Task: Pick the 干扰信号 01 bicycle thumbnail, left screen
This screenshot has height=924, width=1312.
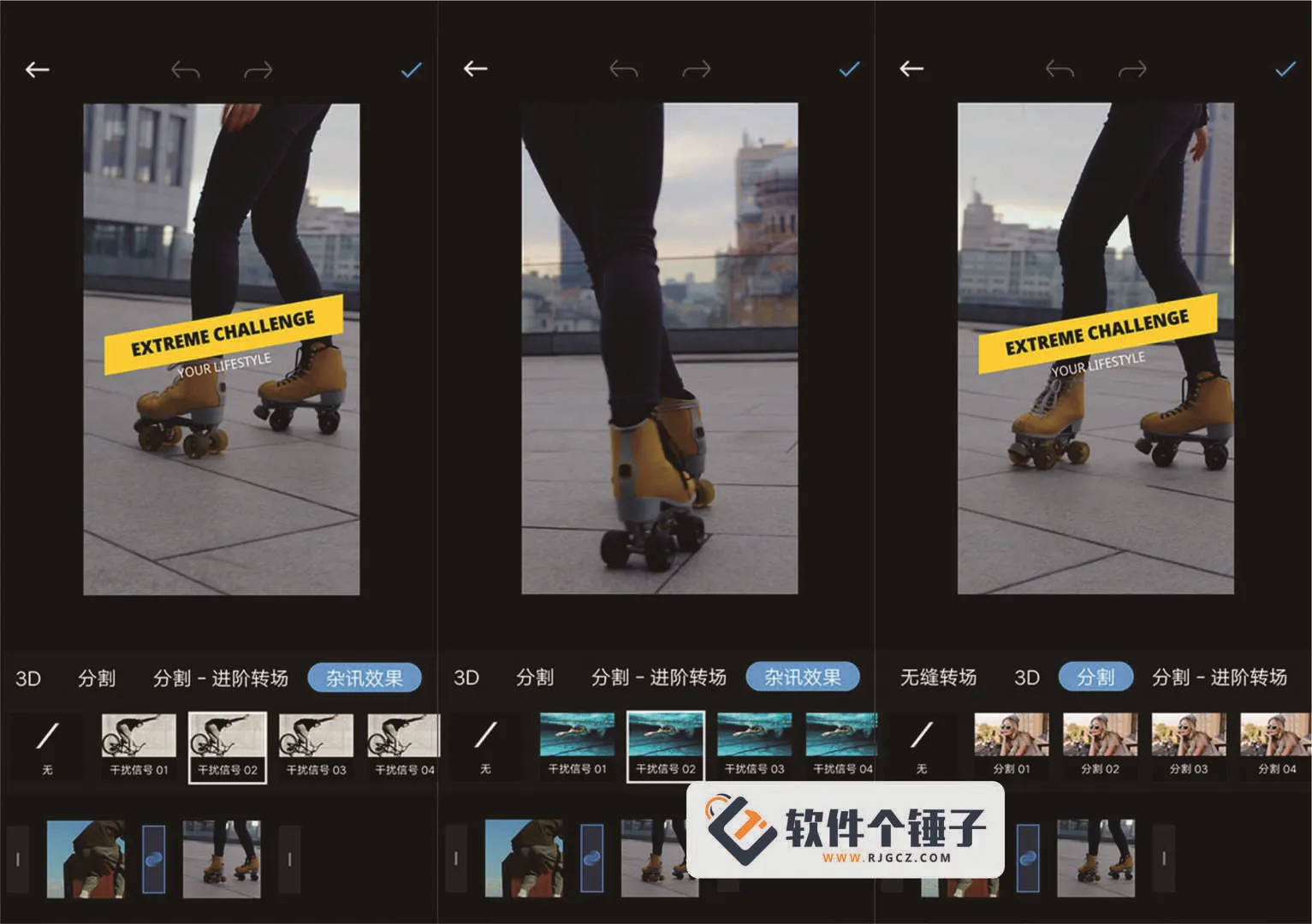Action: (139, 745)
